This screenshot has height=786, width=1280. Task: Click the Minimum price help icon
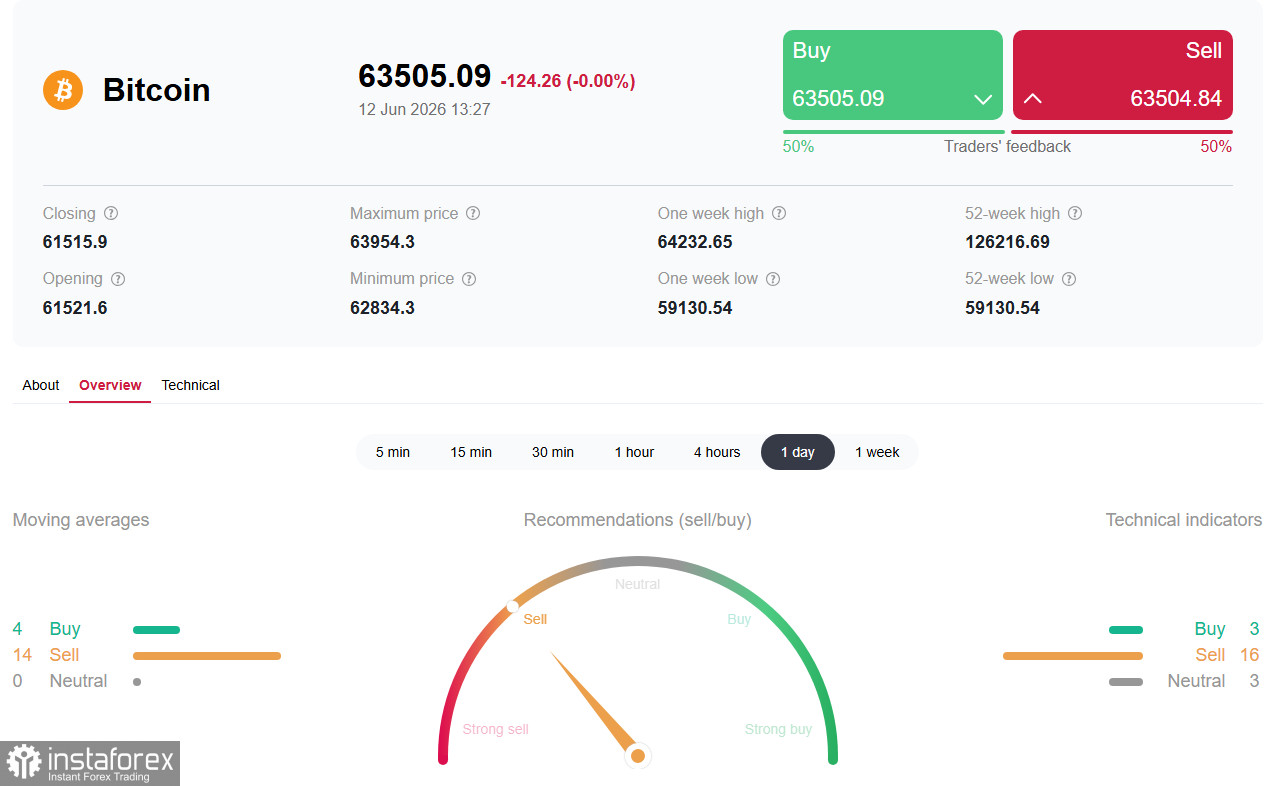[x=469, y=279]
